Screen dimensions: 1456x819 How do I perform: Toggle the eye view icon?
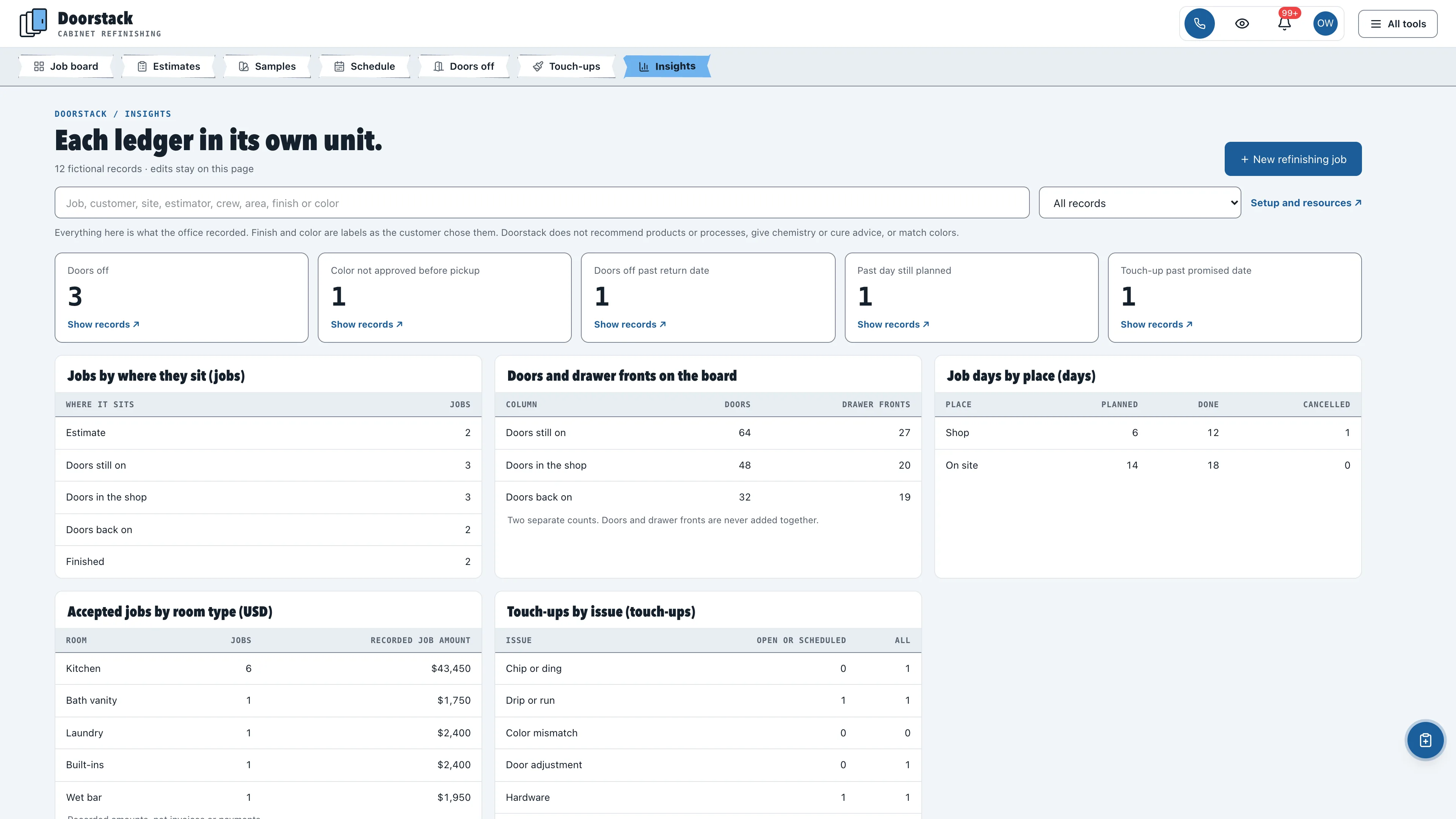point(1242,24)
